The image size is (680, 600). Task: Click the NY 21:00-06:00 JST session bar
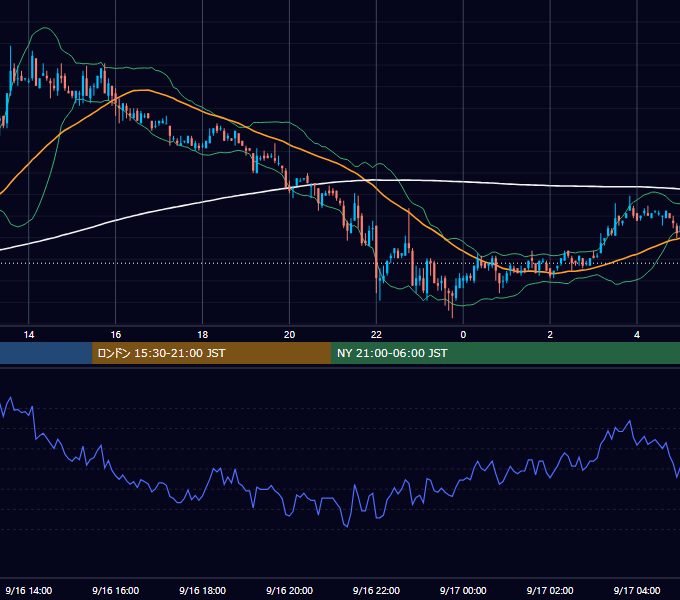[505, 353]
